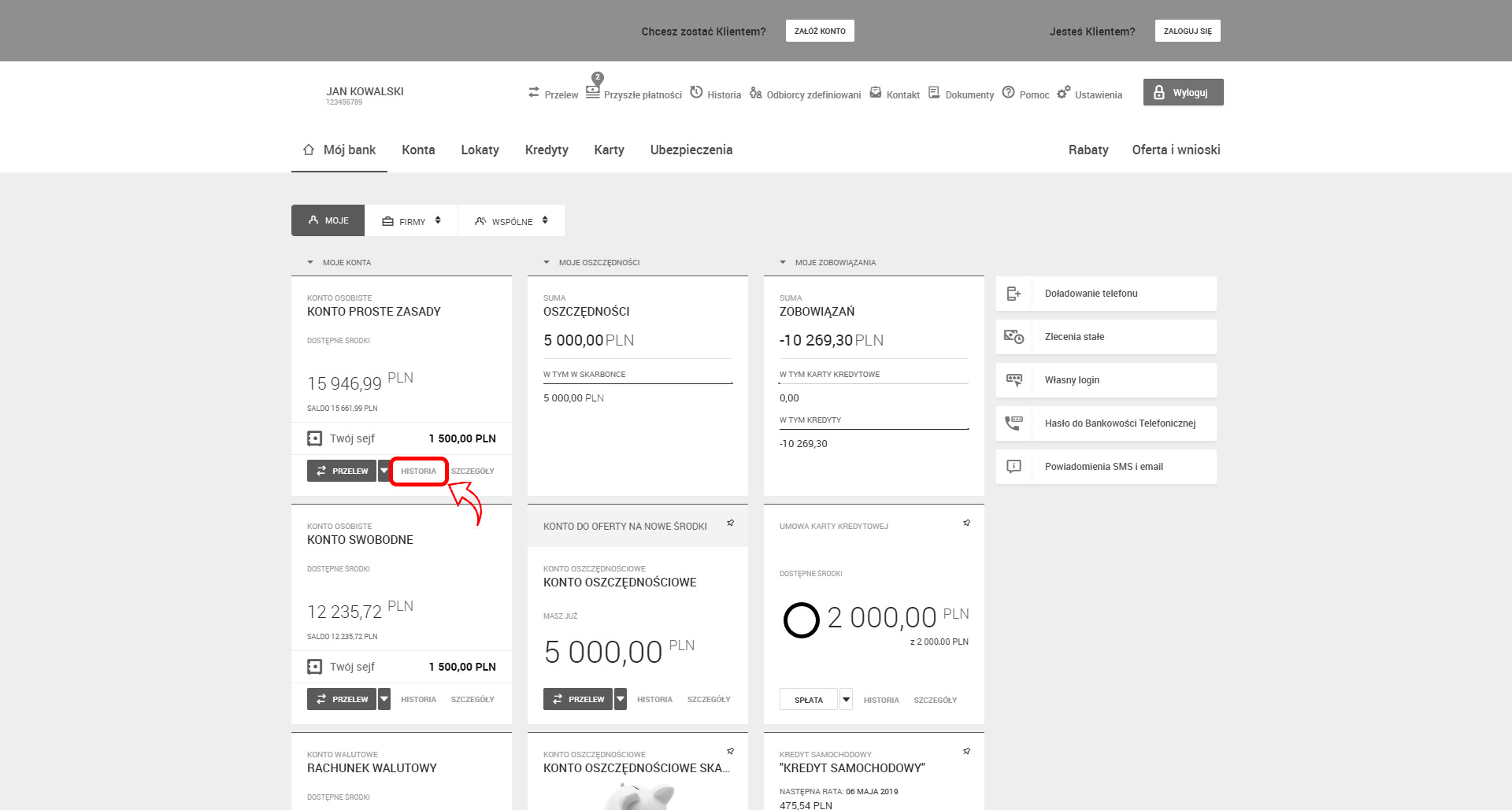Click the Doładowanie telefonu phone icon
The width and height of the screenshot is (1512, 810).
pyautogui.click(x=1014, y=294)
